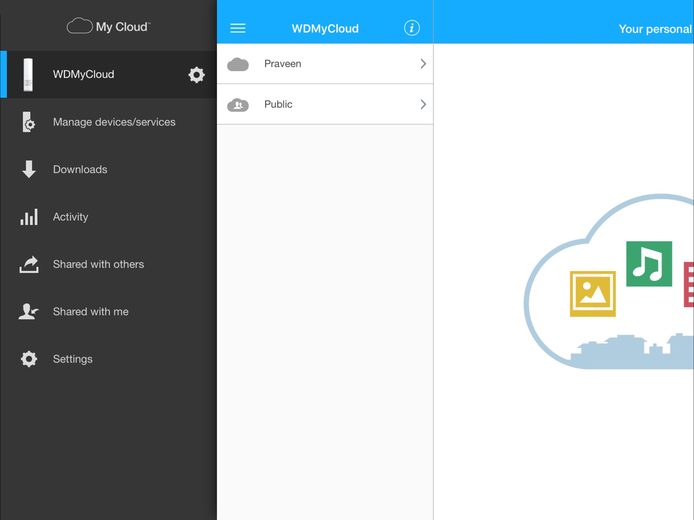Click the Activity bar chart icon
Viewport: 694px width, 520px height.
tap(29, 217)
